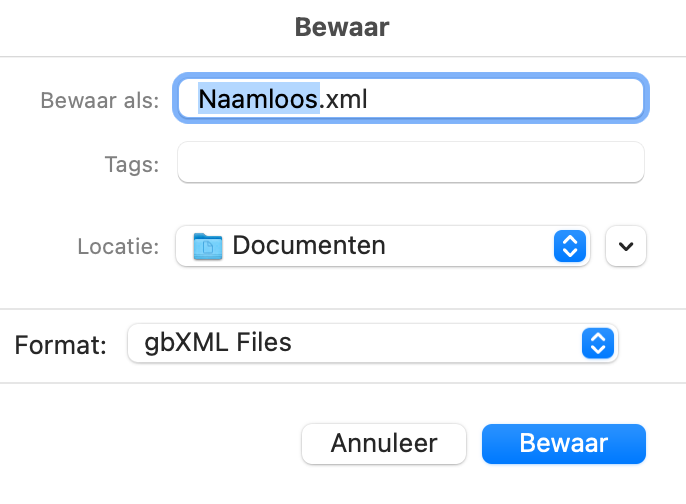
Task: Click the Annuleer button
Action: pyautogui.click(x=384, y=444)
